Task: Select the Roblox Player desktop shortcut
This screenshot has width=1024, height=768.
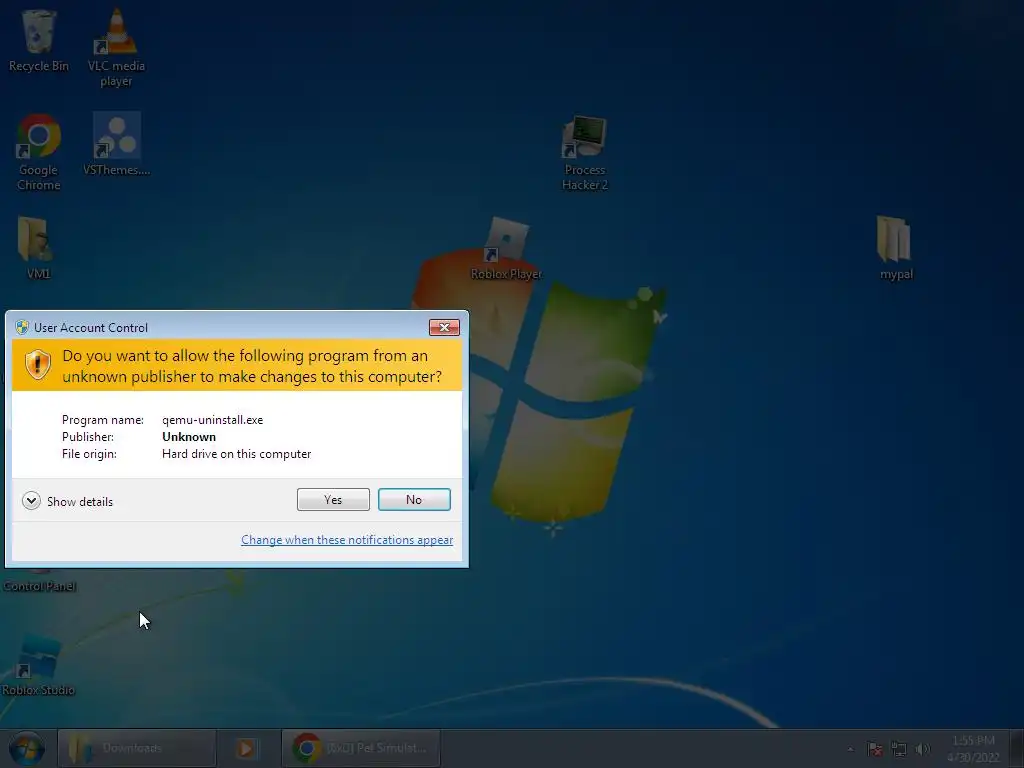Action: click(x=507, y=249)
